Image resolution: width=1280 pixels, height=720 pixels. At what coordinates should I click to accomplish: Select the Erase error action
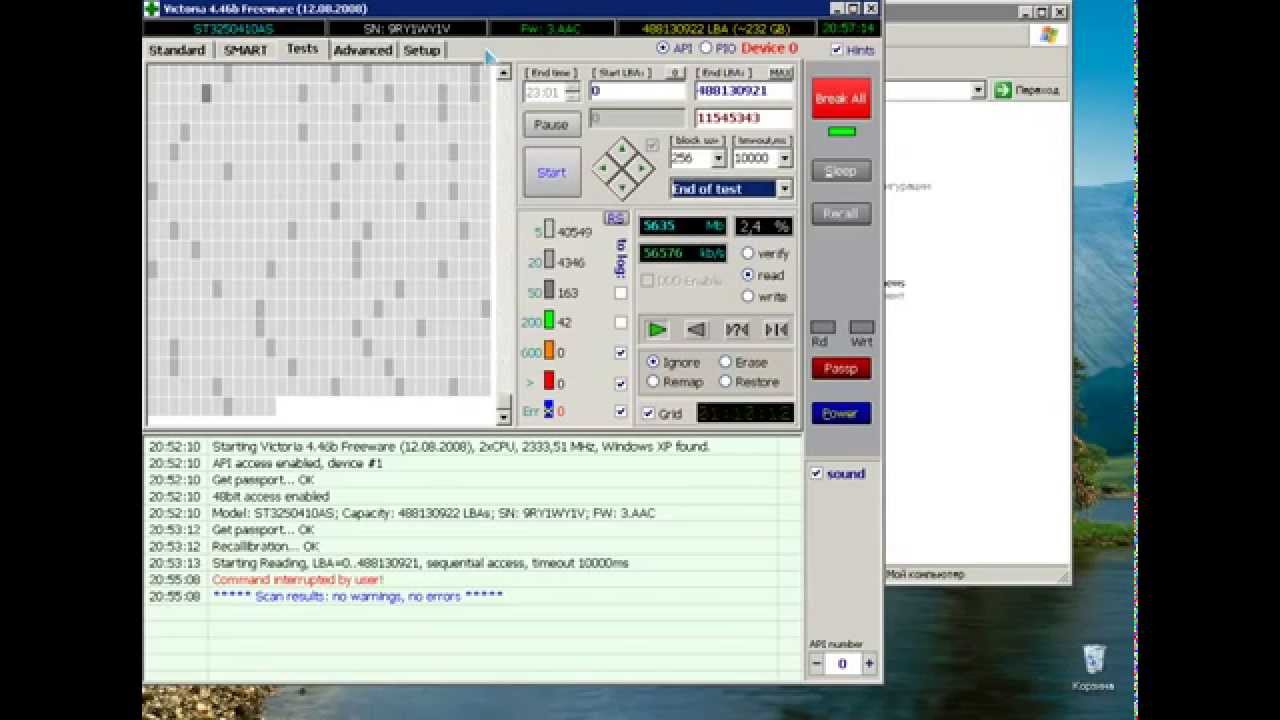[x=725, y=362]
